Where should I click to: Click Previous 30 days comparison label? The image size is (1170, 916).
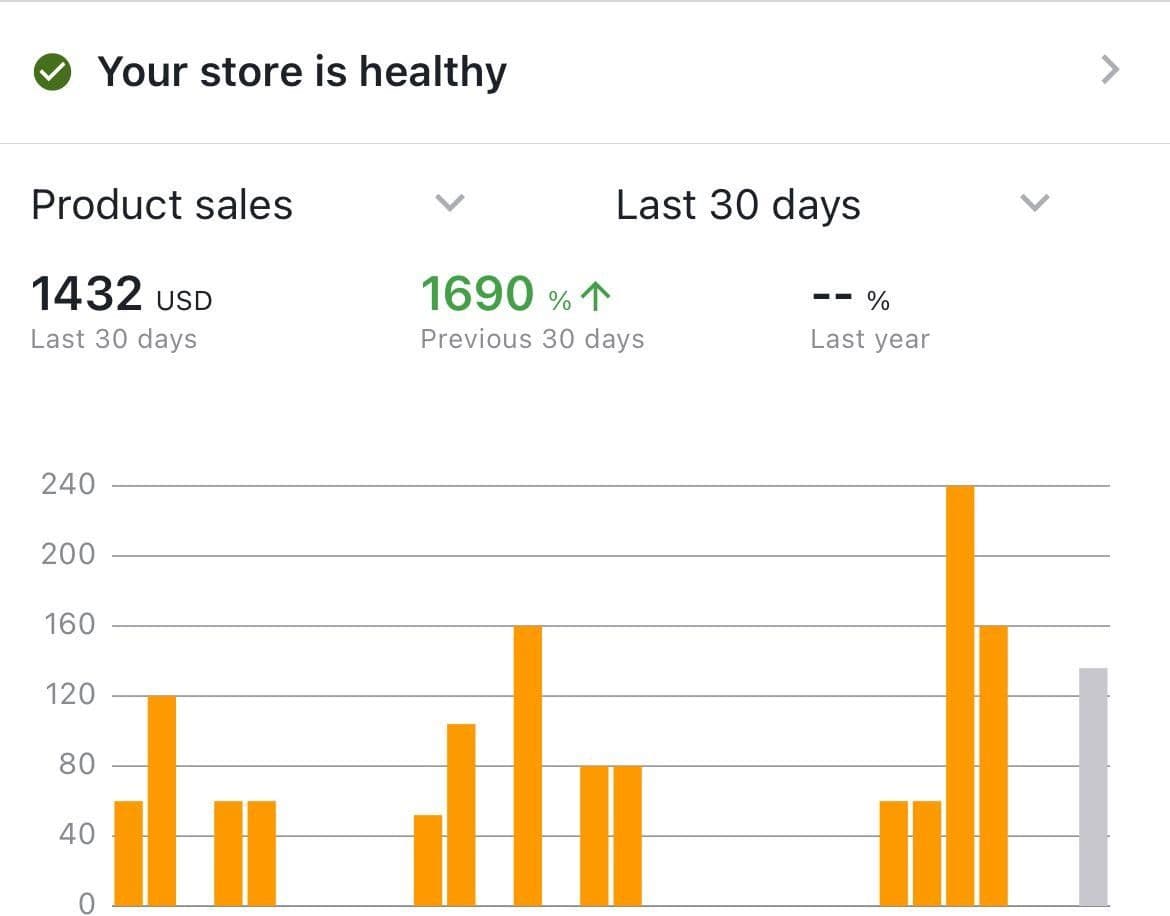[x=531, y=338]
